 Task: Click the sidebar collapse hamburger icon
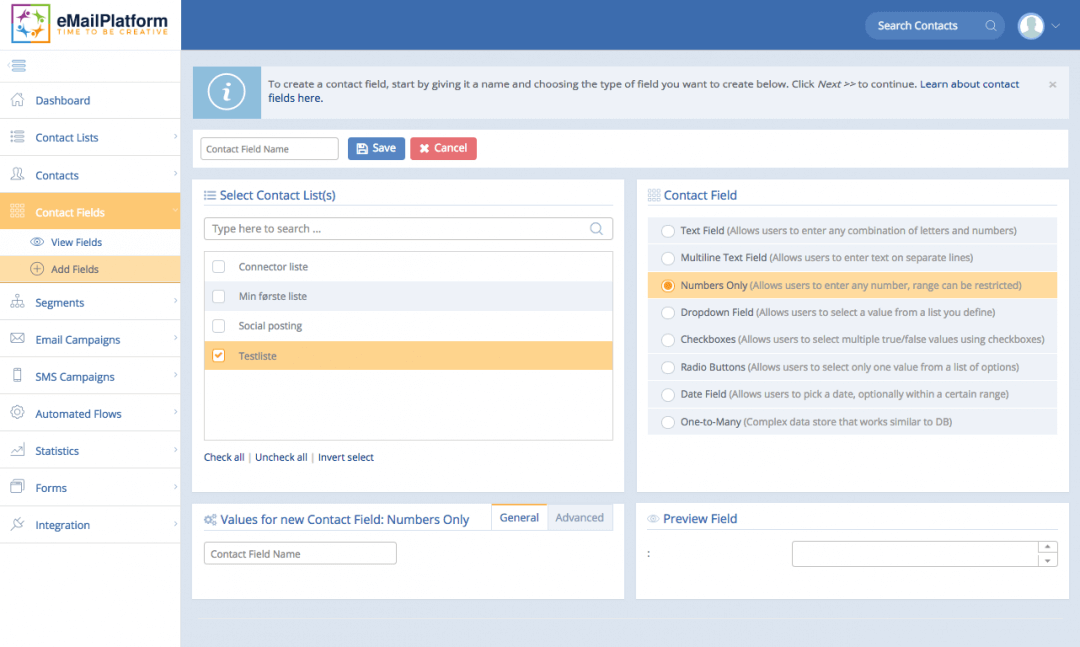(x=17, y=66)
